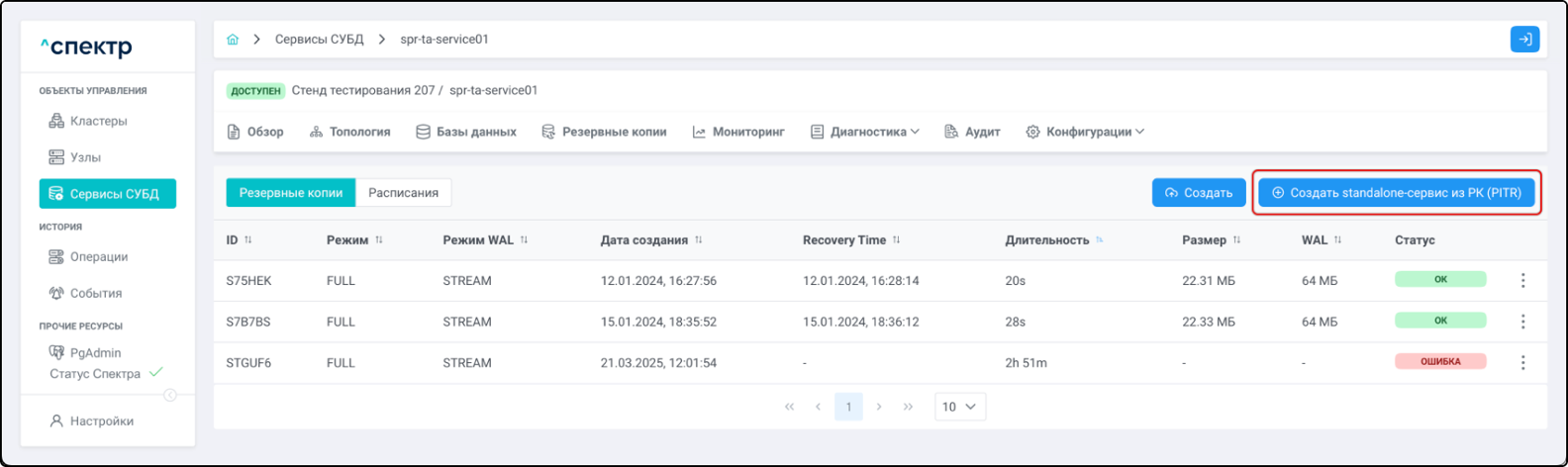The width and height of the screenshot is (1568, 467).
Task: Open PgAdmin from sidebar resources
Action: (95, 352)
